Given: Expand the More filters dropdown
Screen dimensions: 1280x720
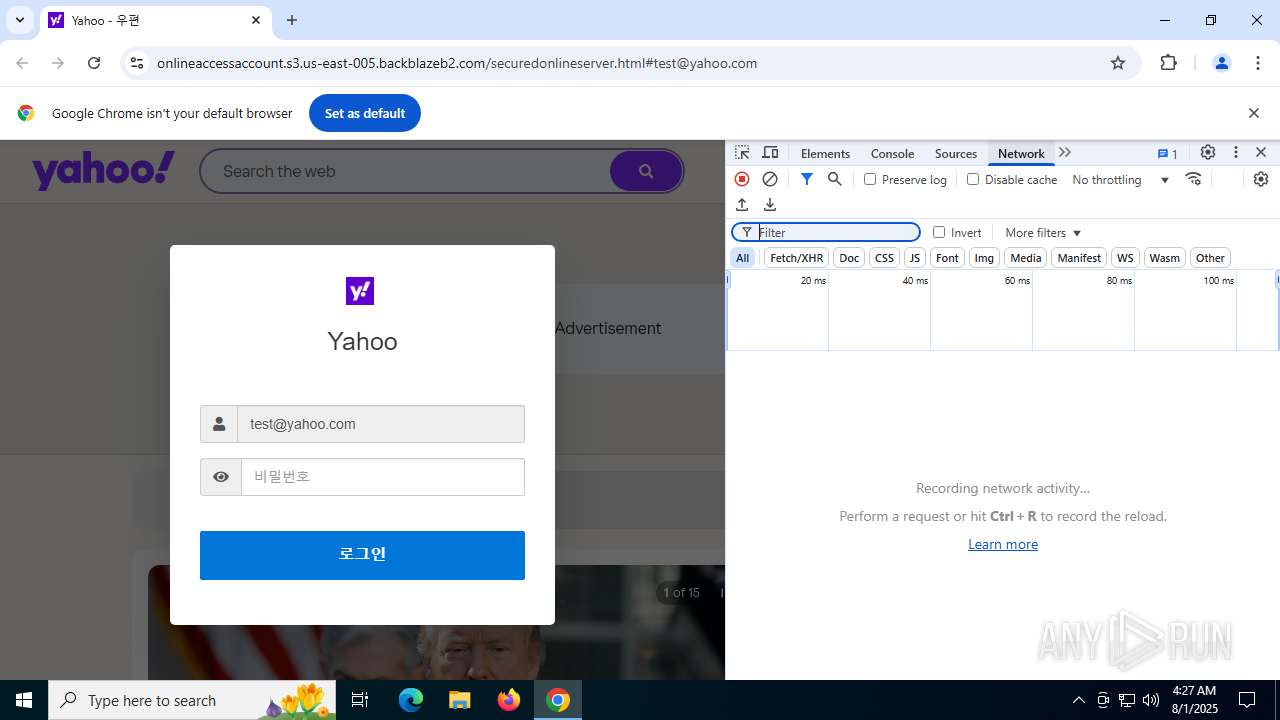Looking at the screenshot, I should [1043, 232].
